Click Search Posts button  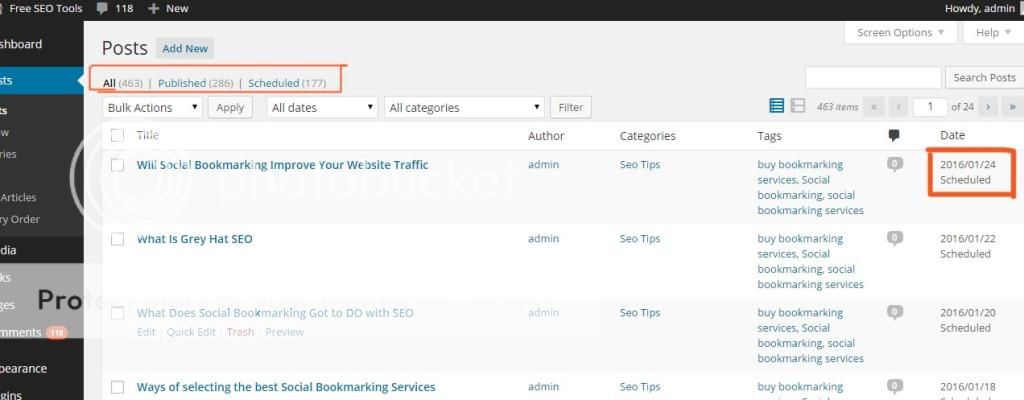984,77
